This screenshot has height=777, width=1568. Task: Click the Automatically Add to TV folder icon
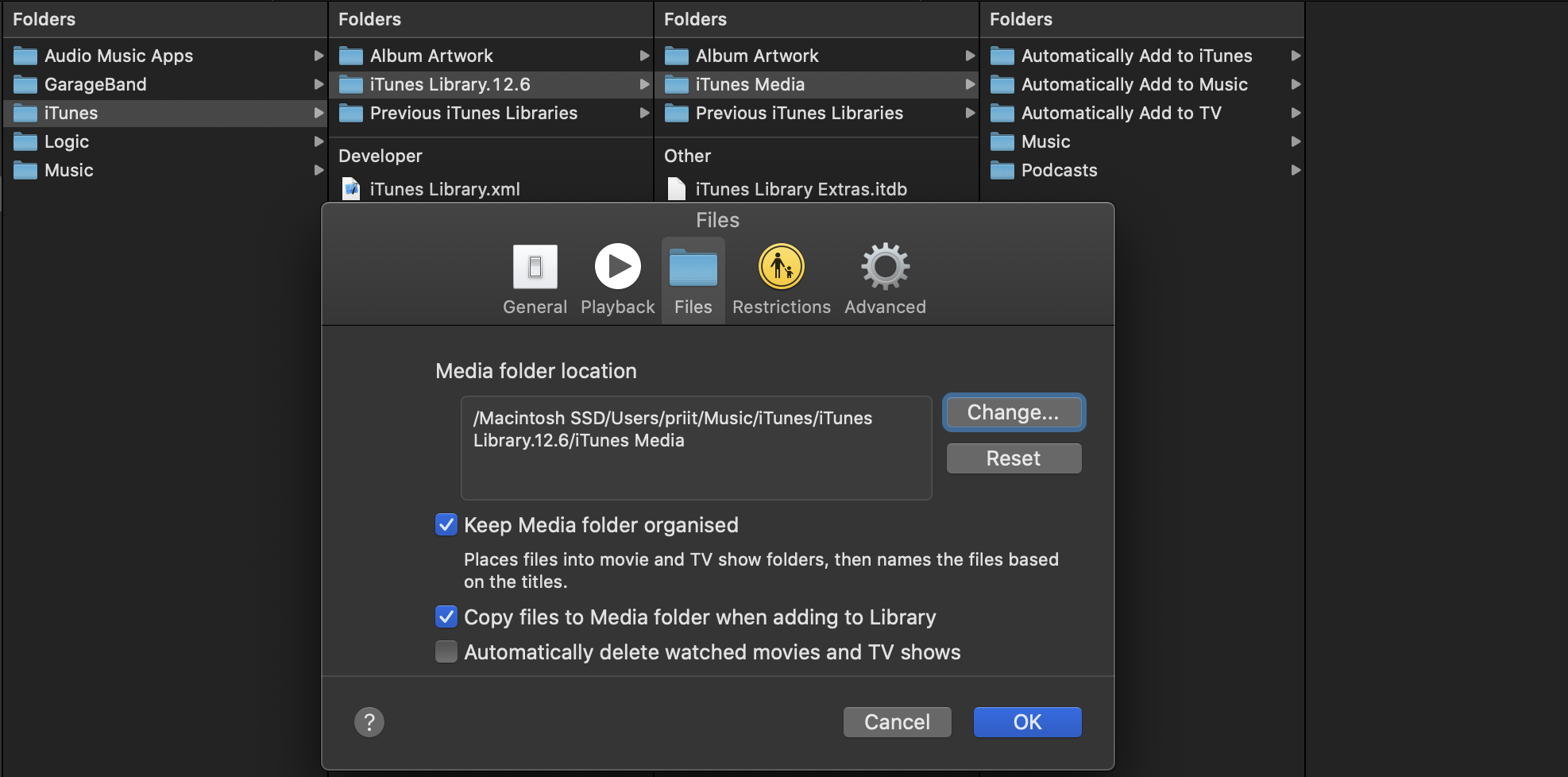coord(1002,113)
